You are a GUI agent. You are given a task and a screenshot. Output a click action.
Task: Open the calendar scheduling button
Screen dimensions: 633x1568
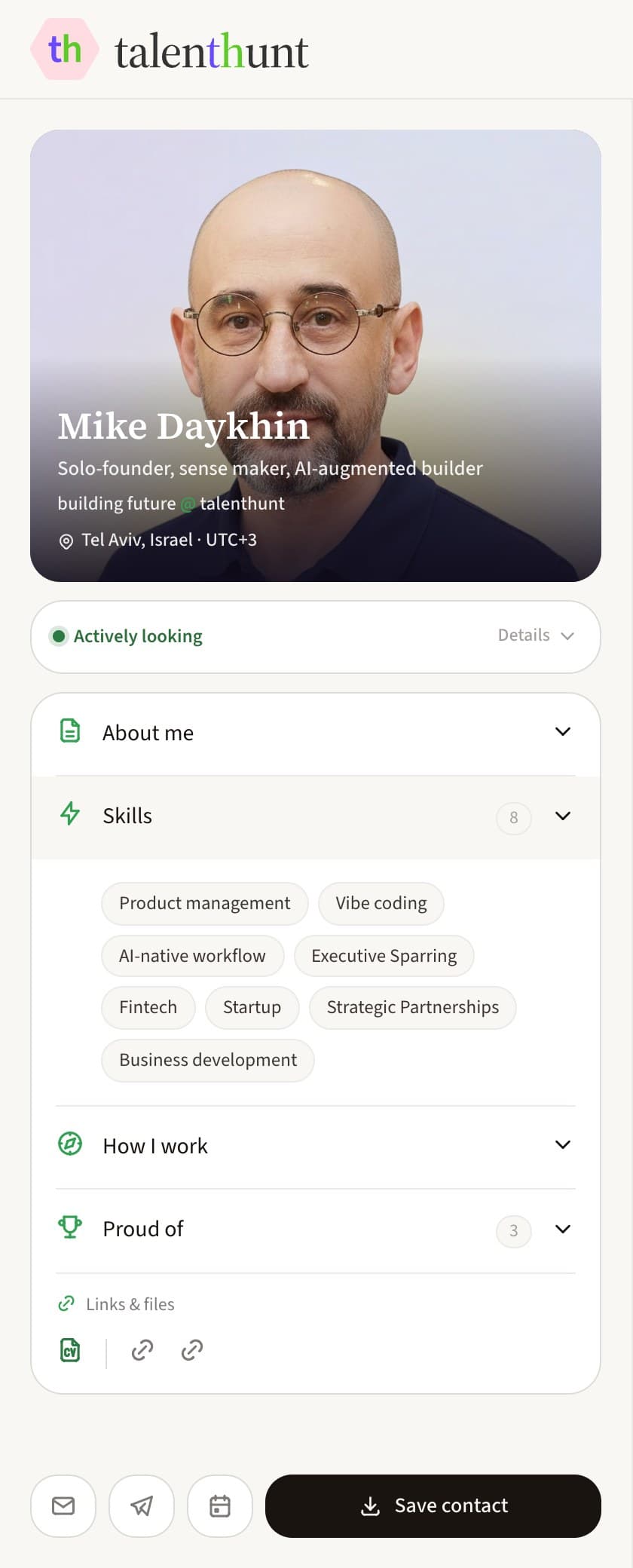click(x=220, y=1505)
